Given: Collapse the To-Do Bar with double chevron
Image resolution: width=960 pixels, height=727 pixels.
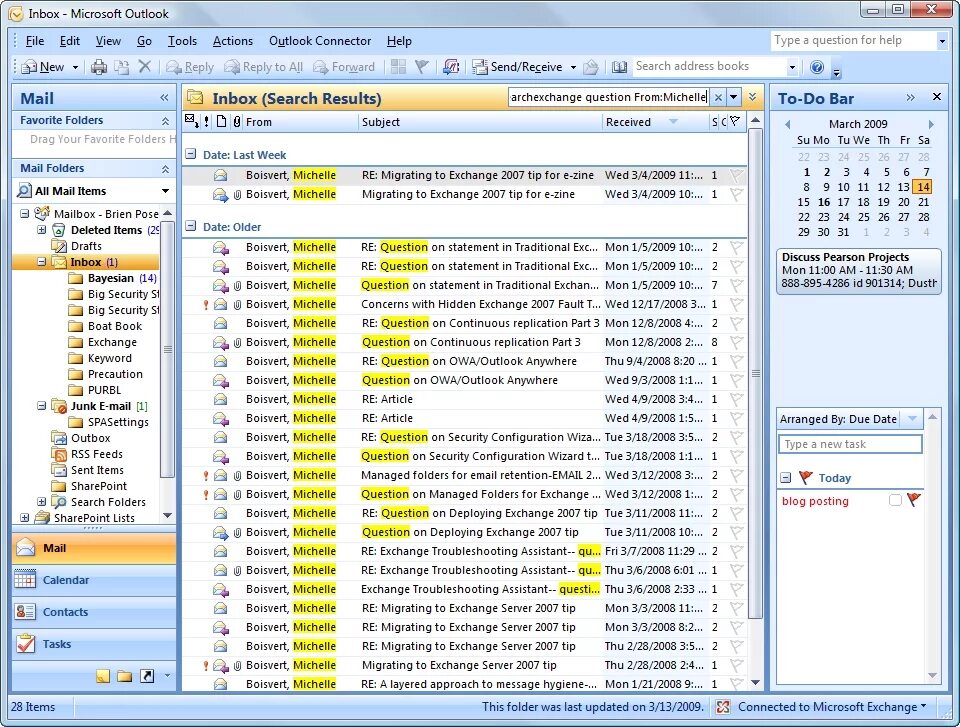Looking at the screenshot, I should tap(910, 97).
